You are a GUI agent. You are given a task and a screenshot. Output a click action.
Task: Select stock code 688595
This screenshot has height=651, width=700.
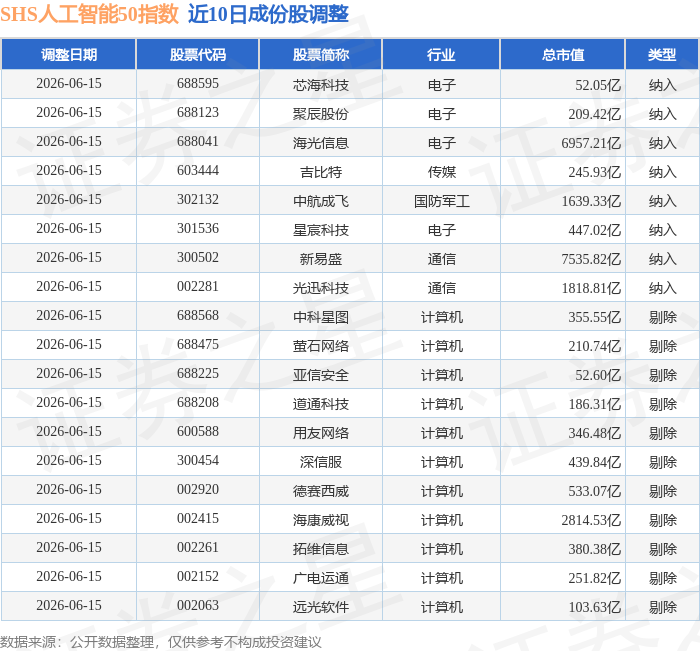198,83
